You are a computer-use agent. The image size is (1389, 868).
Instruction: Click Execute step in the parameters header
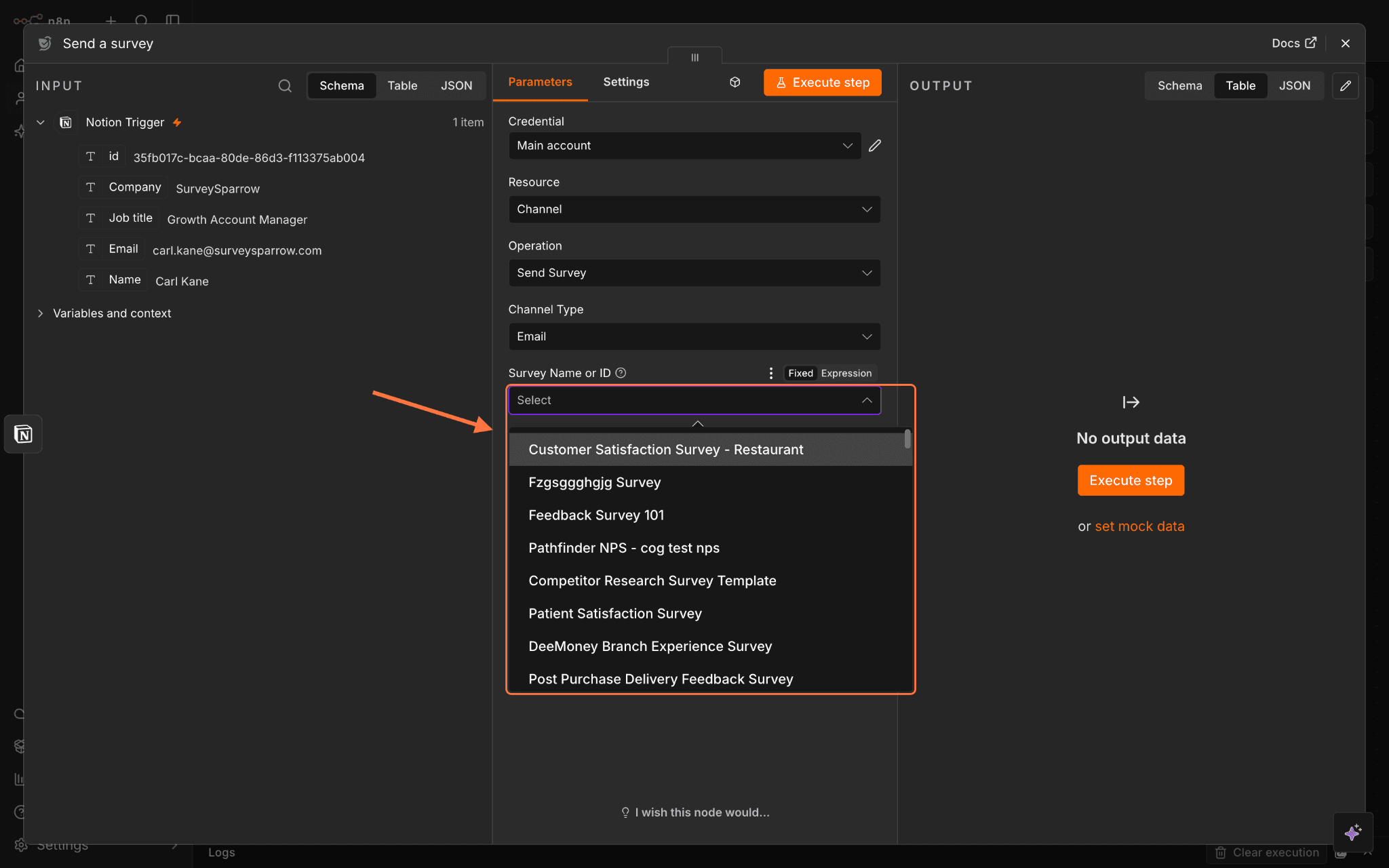pos(822,83)
